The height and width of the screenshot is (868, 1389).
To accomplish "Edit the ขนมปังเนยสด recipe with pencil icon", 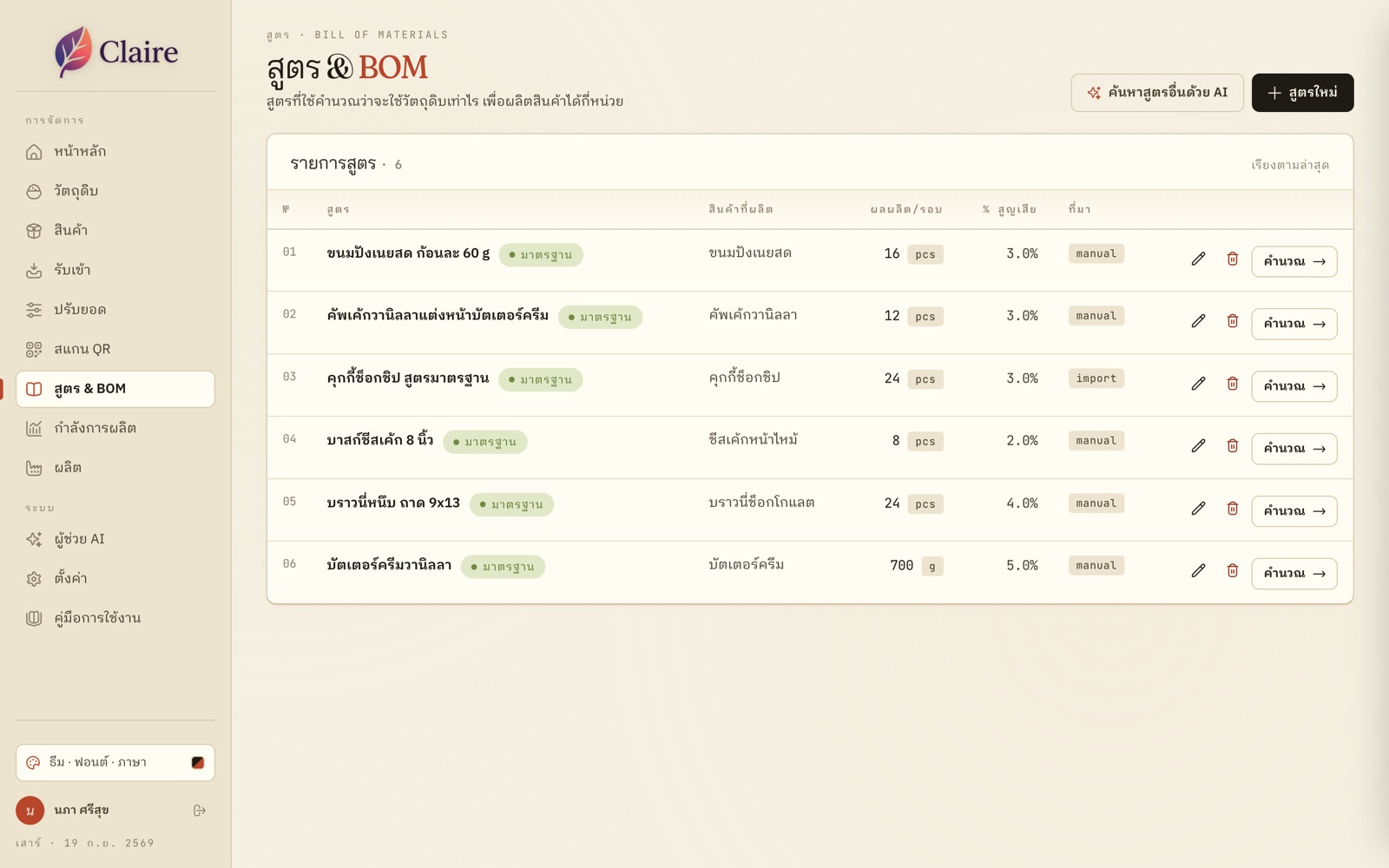I will tap(1198, 259).
